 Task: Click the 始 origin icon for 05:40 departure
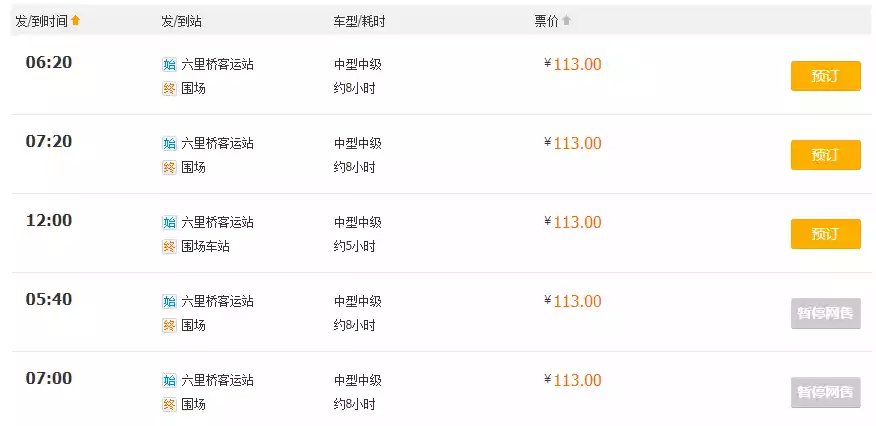click(169, 301)
